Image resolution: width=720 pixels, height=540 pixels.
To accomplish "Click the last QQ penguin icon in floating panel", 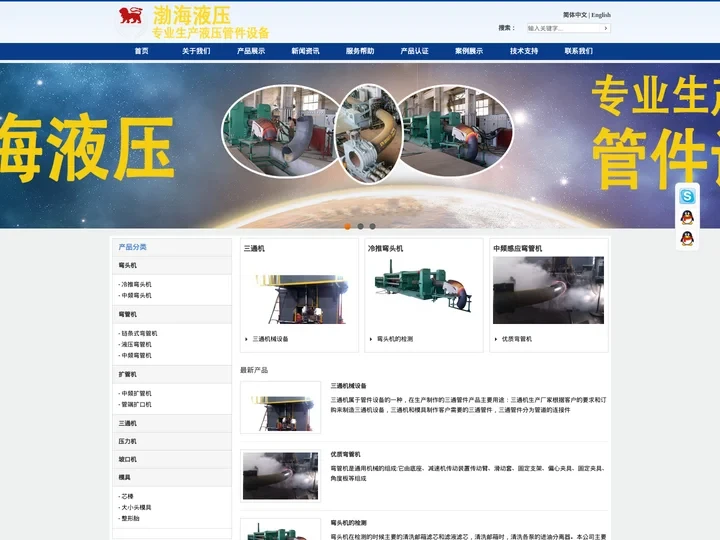I will point(687,238).
